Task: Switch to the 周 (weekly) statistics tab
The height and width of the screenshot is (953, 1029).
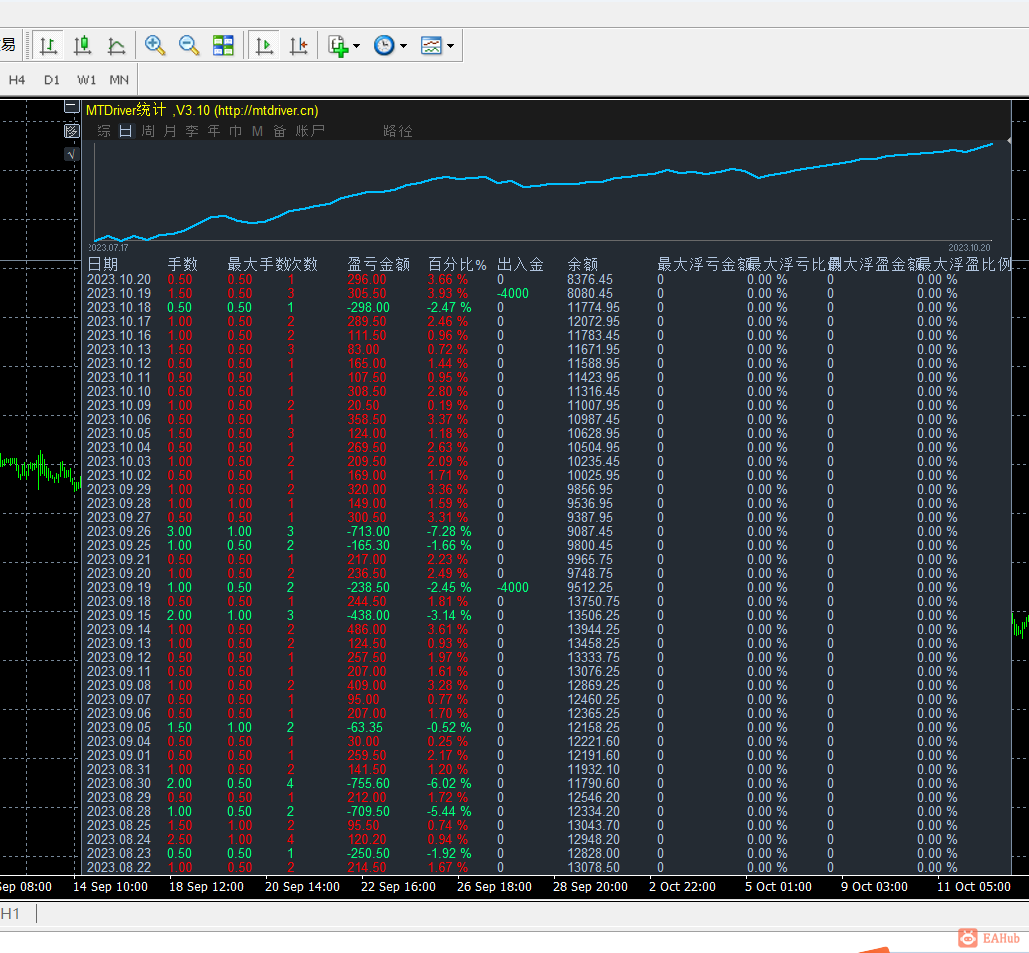Action: click(148, 131)
